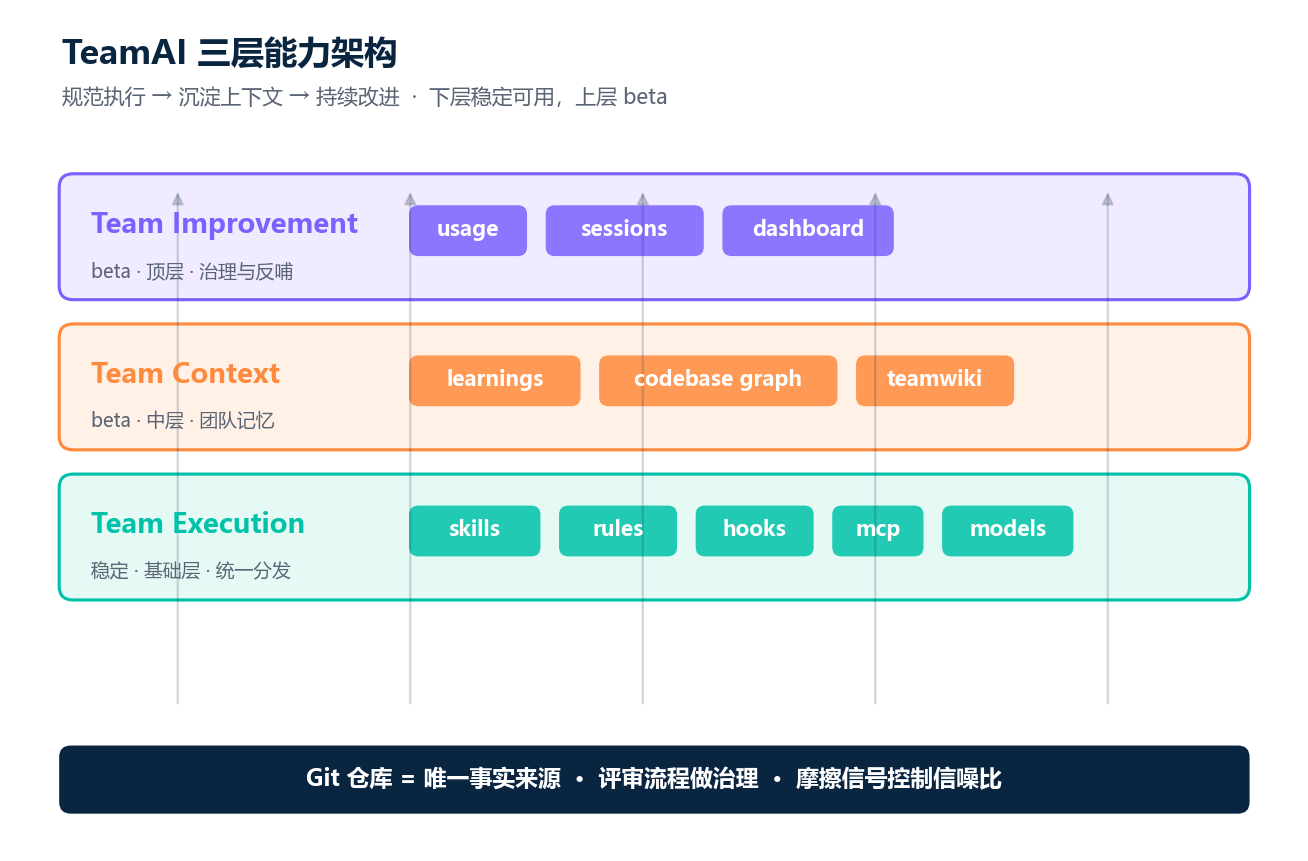Image resolution: width=1308 pixels, height=861 pixels.
Task: Select the sessions chip
Action: [624, 230]
